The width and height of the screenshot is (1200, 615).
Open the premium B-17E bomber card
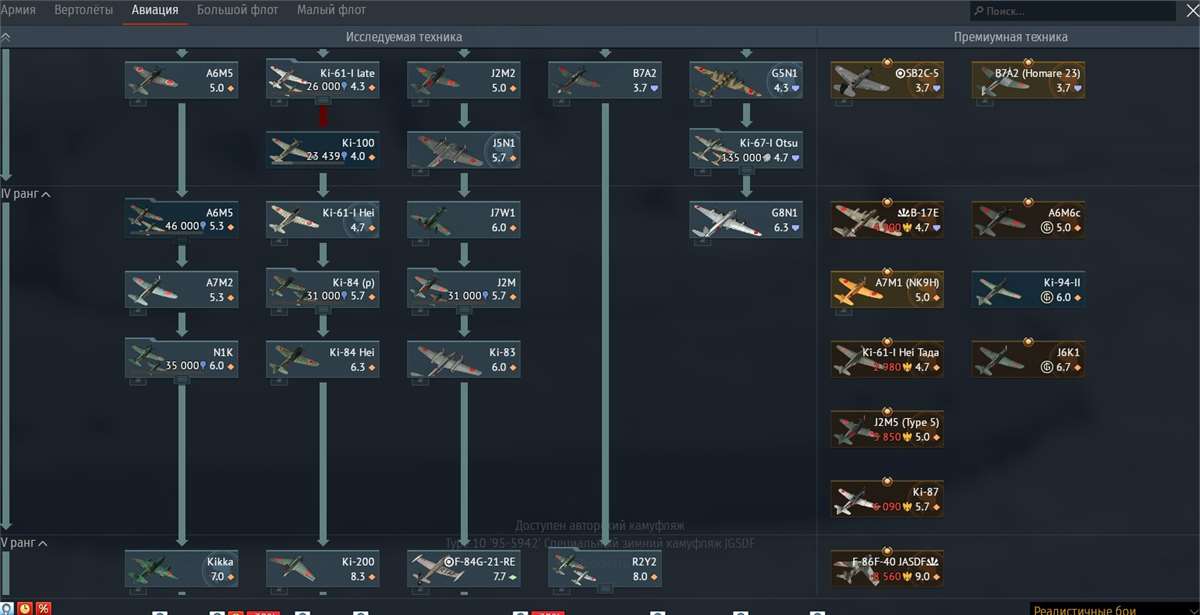click(x=886, y=219)
